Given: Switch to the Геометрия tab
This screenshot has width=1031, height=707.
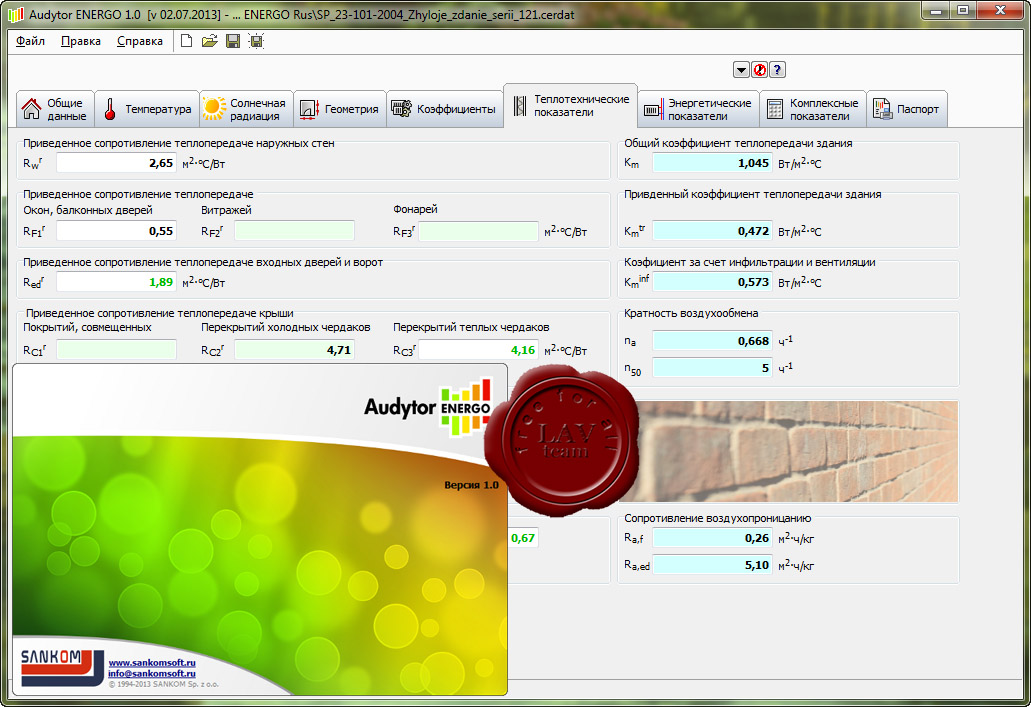Looking at the screenshot, I should pyautogui.click(x=340, y=109).
